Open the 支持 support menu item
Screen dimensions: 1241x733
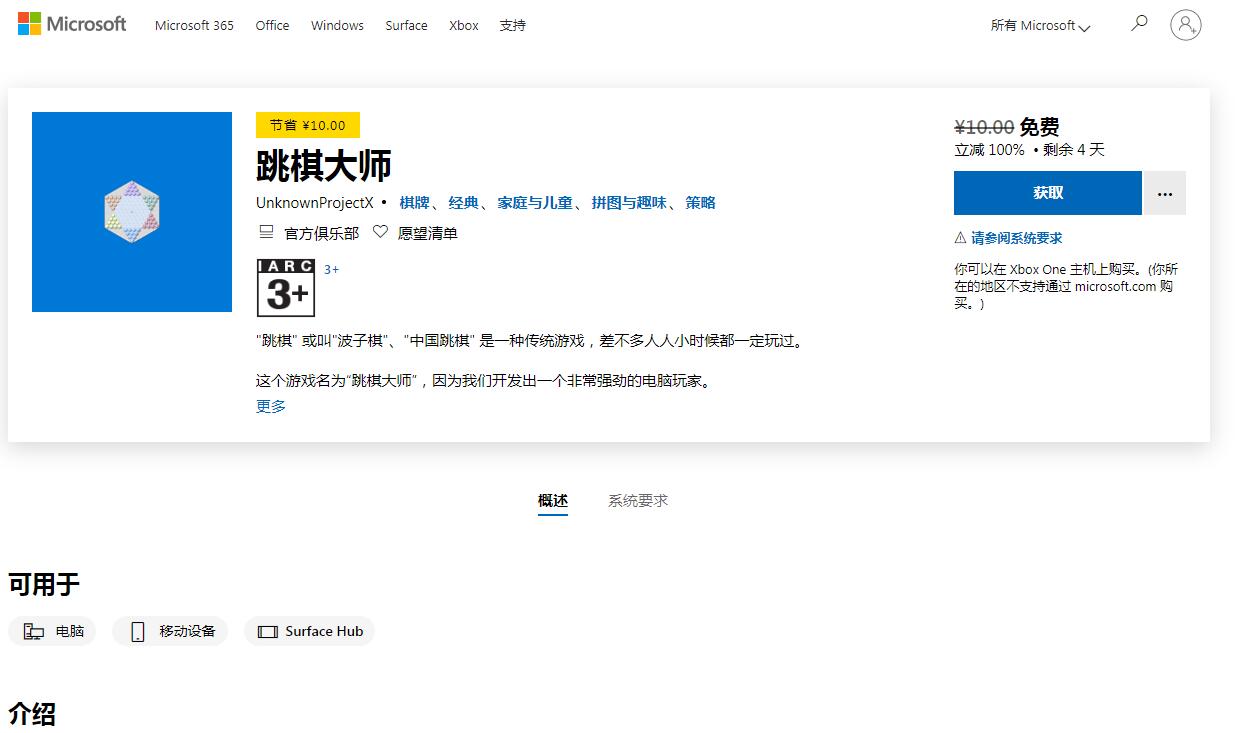[513, 25]
